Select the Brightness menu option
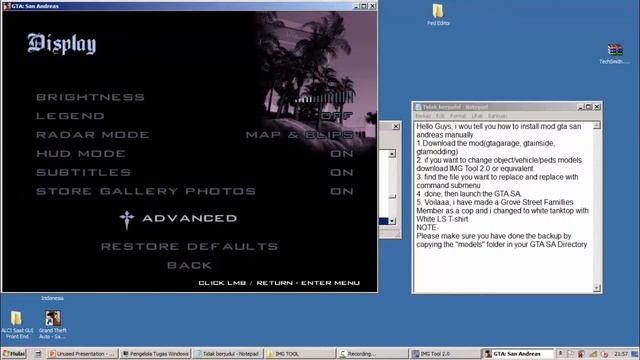This screenshot has width=640, height=360. [91, 97]
